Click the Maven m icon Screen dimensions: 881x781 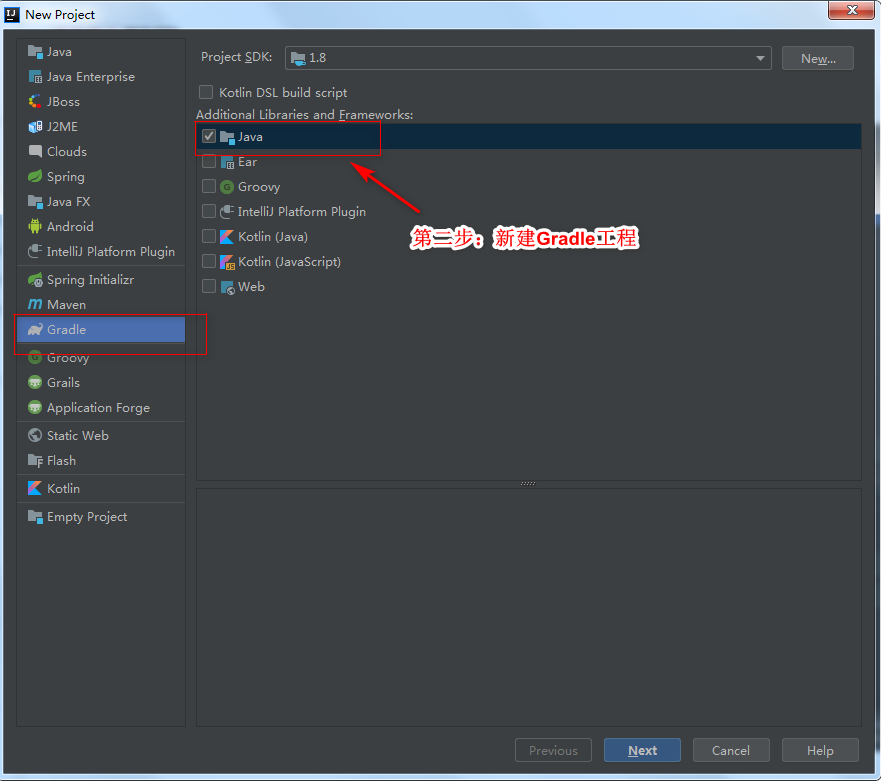coord(35,305)
